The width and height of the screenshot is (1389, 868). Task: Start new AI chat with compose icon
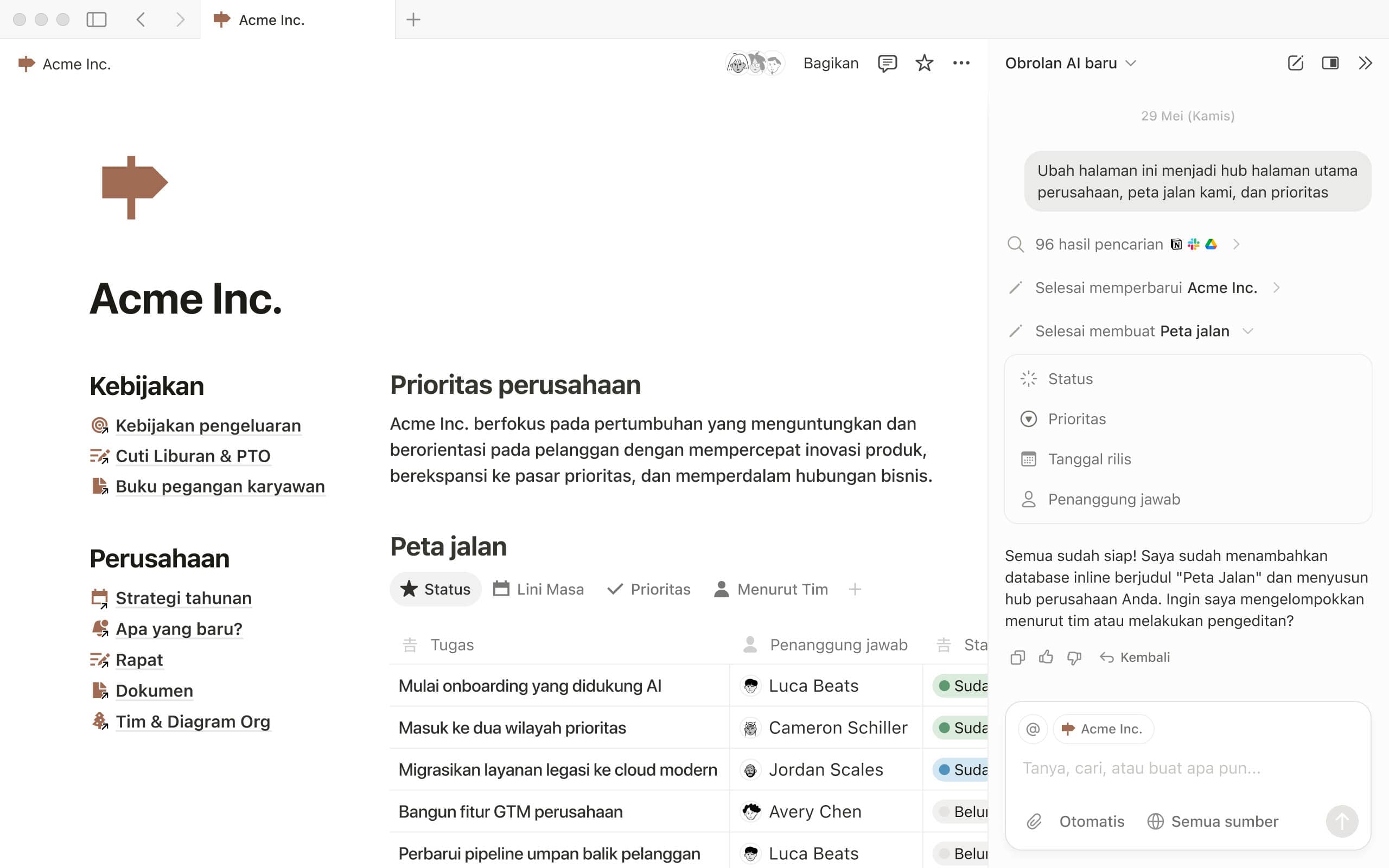tap(1296, 63)
